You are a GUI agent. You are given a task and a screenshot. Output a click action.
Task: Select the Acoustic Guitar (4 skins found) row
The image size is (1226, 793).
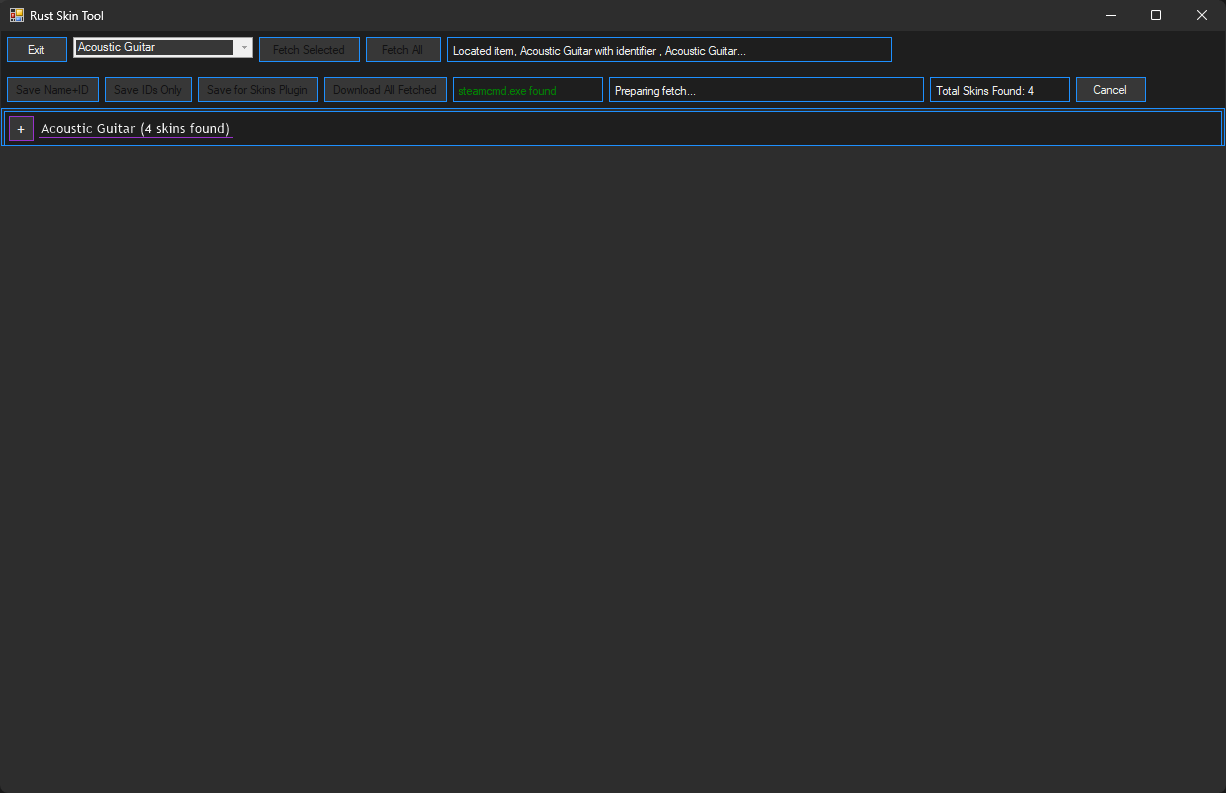135,129
